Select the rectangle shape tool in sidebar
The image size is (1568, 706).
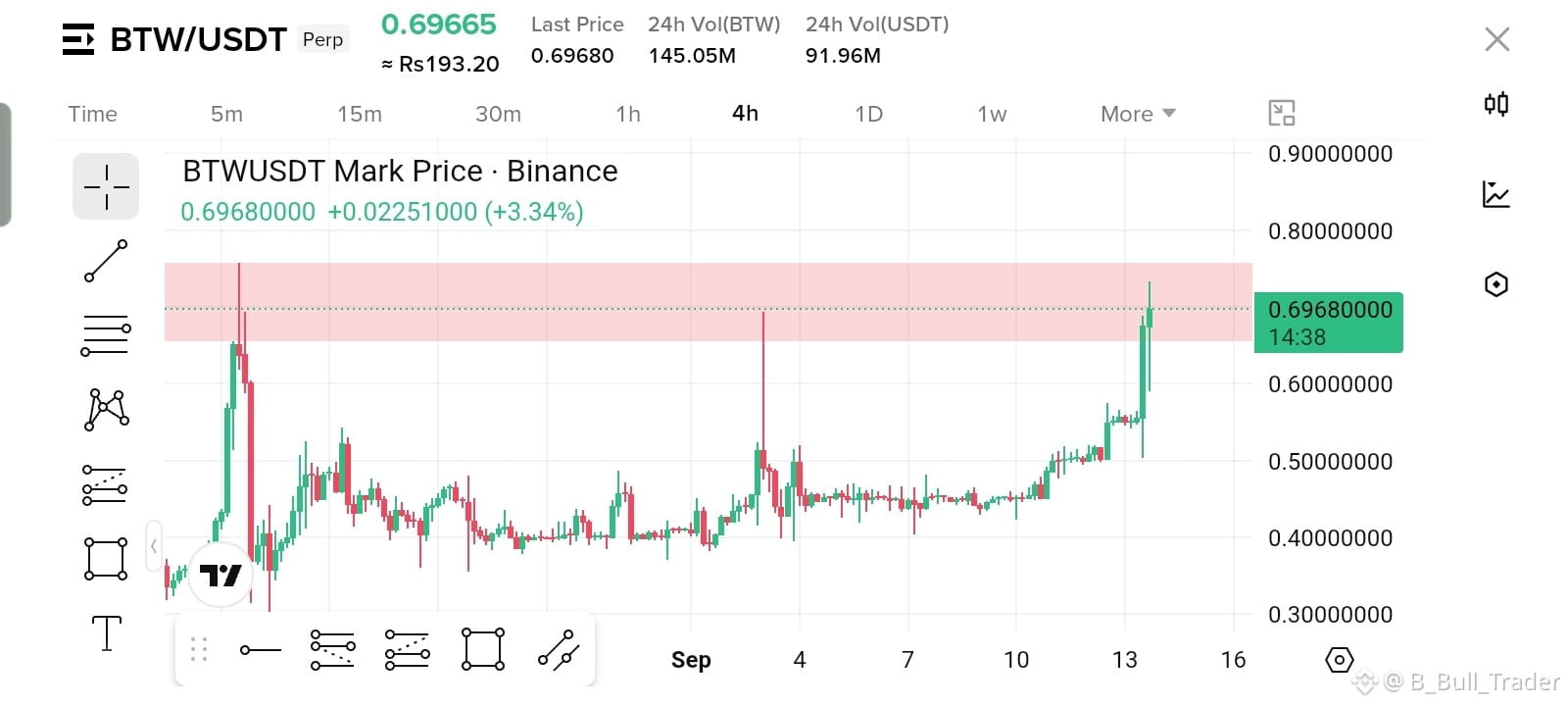(x=106, y=559)
